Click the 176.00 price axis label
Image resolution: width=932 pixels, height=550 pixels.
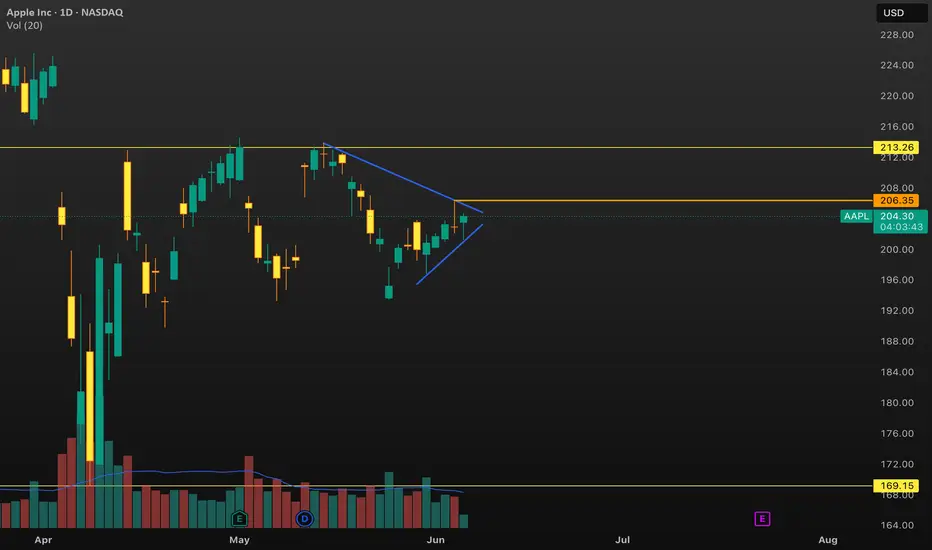coord(896,433)
